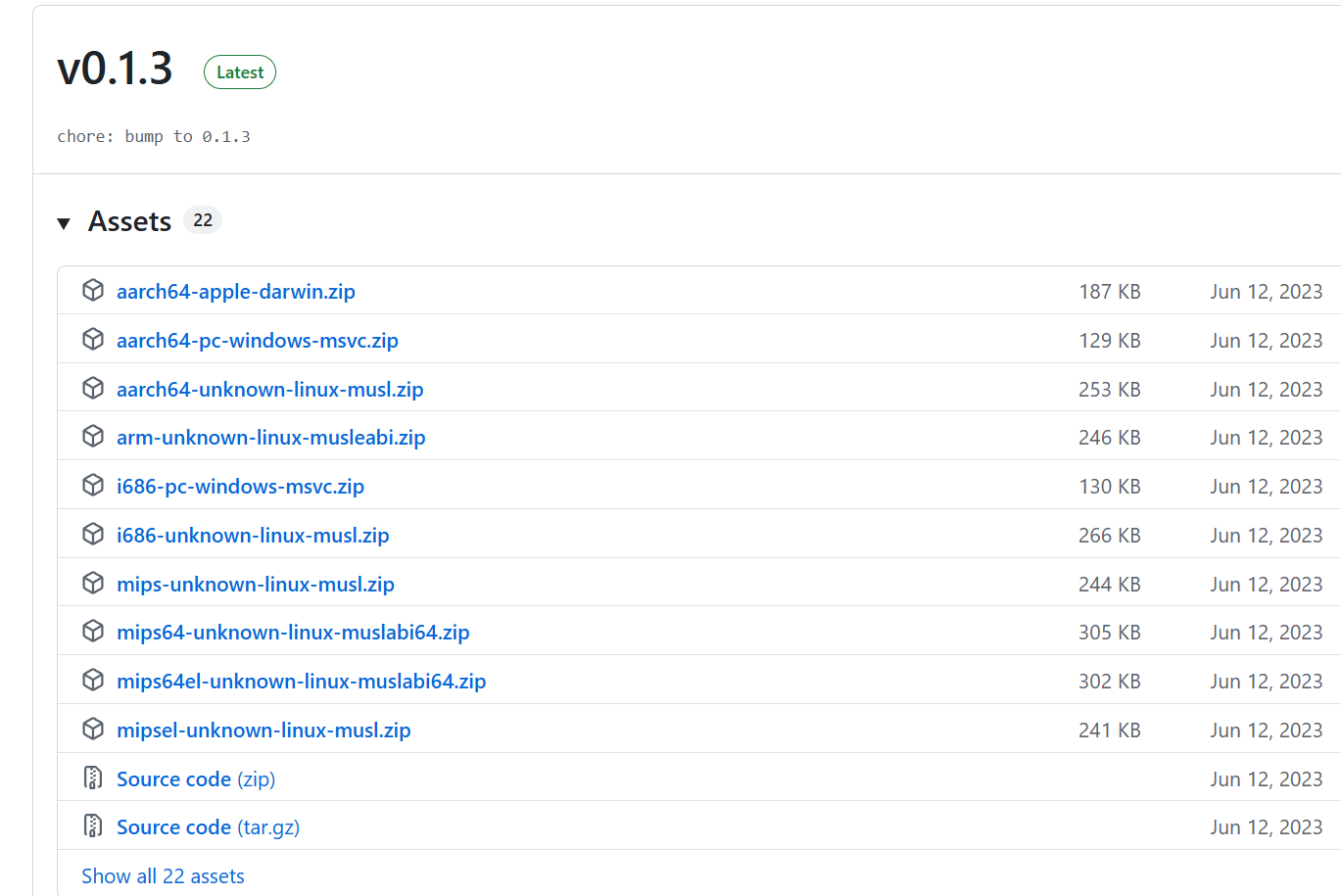Click the date on the mips64-unknown-linux-muslabi64.zip row
This screenshot has width=1341, height=896.
[1267, 633]
